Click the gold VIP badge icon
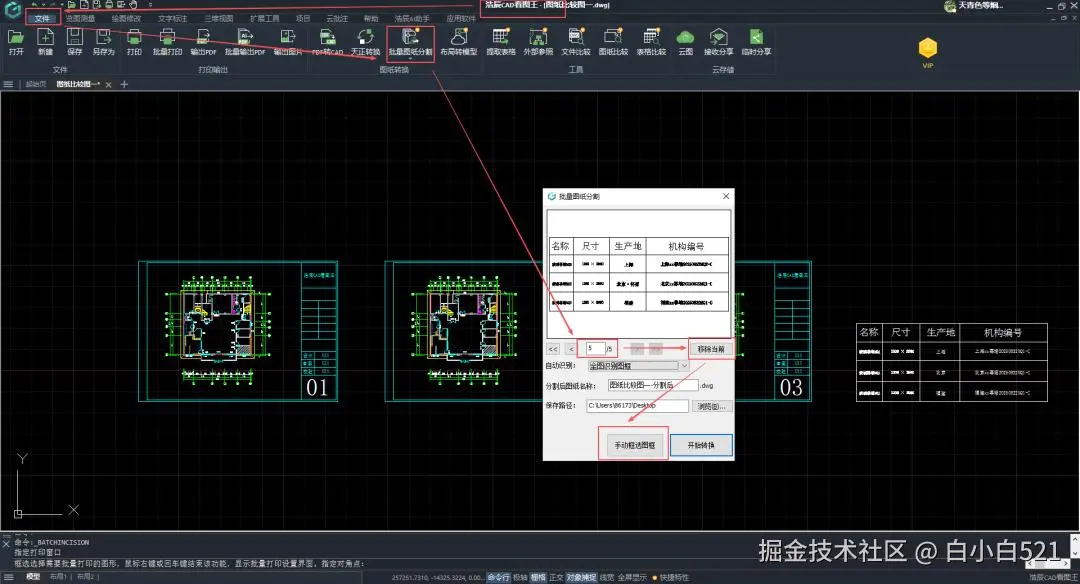The height and width of the screenshot is (584, 1080). pos(928,48)
